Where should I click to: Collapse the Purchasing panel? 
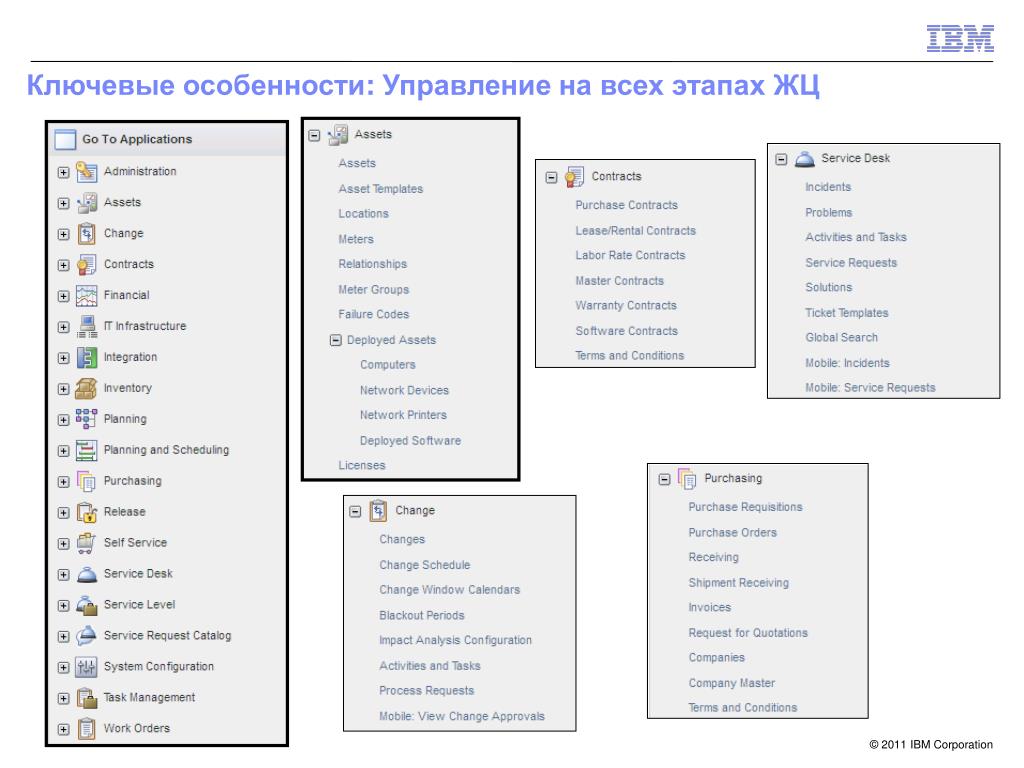[x=664, y=479]
